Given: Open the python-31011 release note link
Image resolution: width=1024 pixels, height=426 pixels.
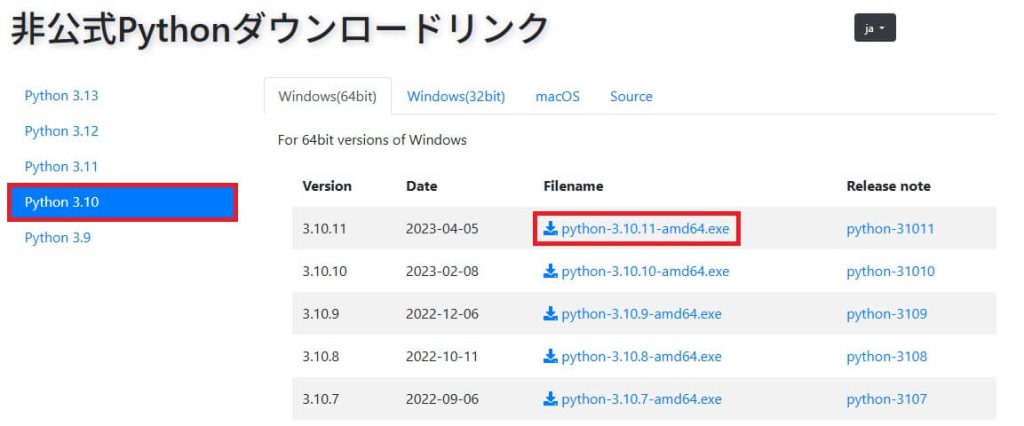Looking at the screenshot, I should pyautogui.click(x=890, y=229).
